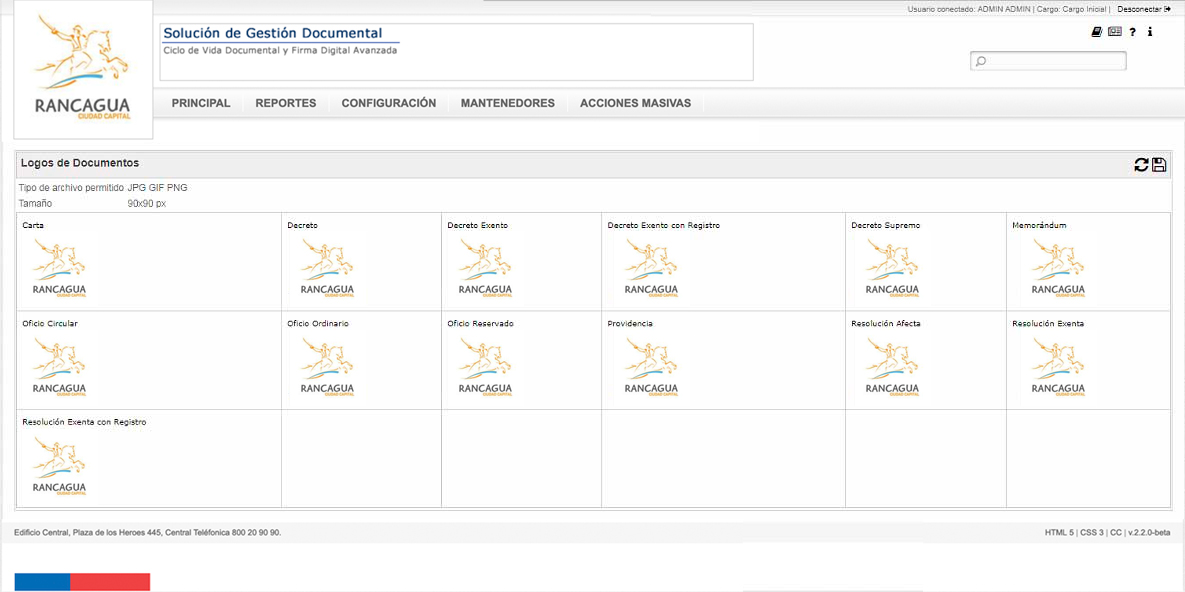This screenshot has width=1185, height=592.
Task: Click the 'Carta' label text
Action: (x=33, y=225)
